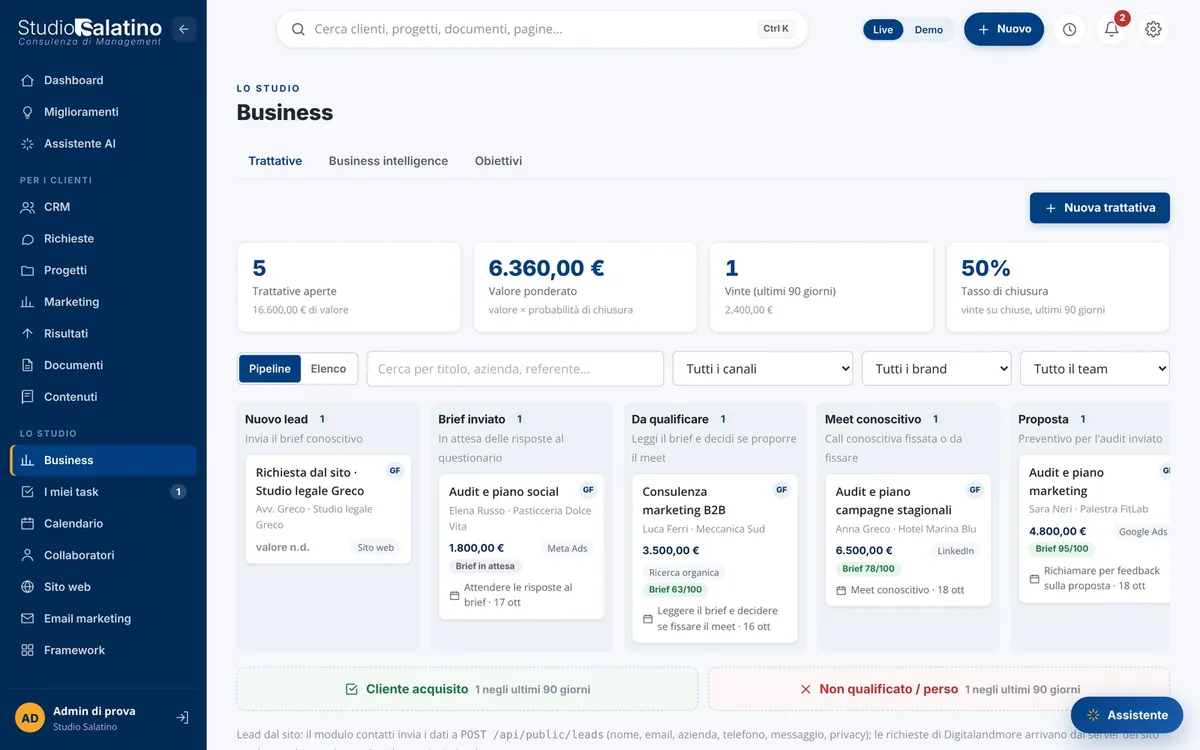Open the settings gear icon

[x=1153, y=29]
